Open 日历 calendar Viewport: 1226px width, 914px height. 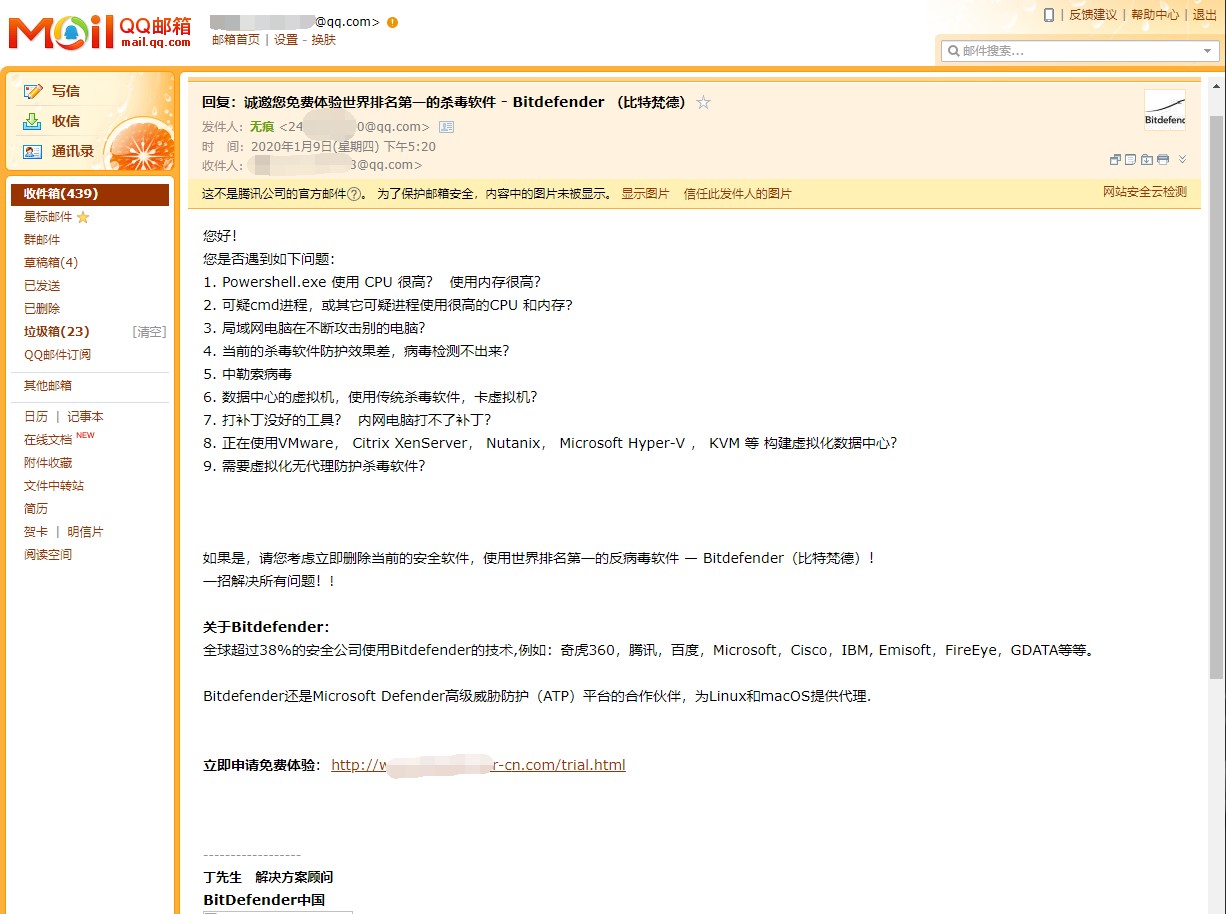pyautogui.click(x=36, y=417)
